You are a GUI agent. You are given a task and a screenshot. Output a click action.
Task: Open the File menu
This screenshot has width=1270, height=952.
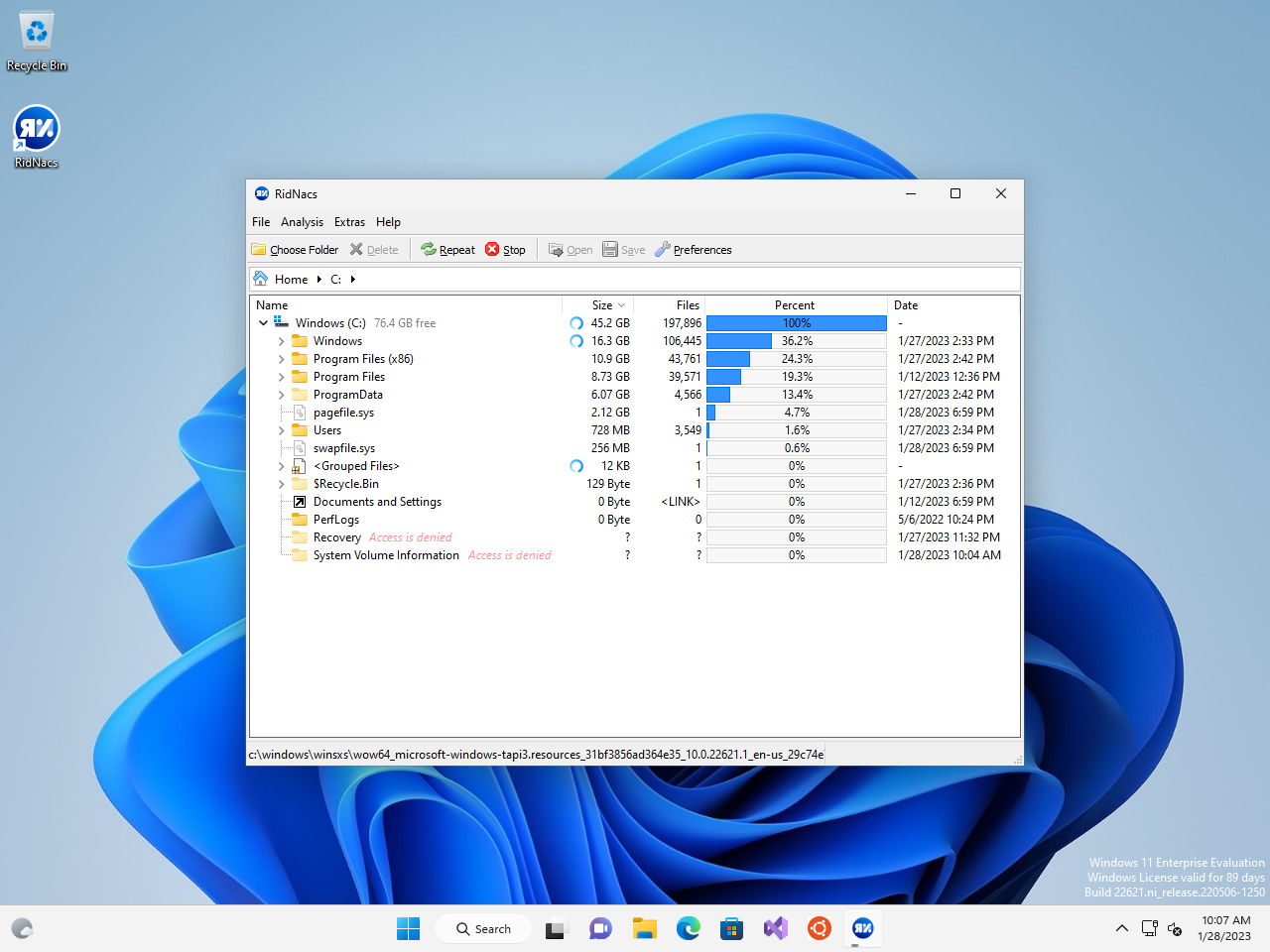[261, 222]
